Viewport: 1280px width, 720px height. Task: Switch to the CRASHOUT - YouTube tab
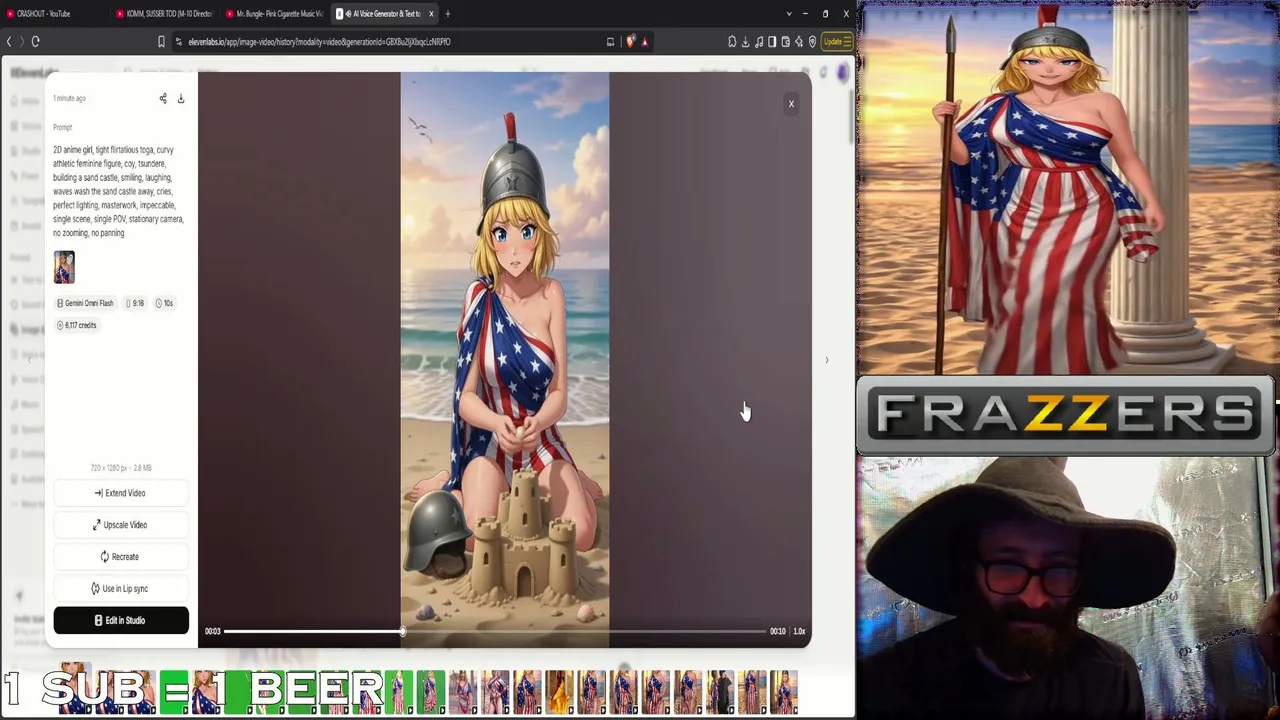[x=55, y=14]
